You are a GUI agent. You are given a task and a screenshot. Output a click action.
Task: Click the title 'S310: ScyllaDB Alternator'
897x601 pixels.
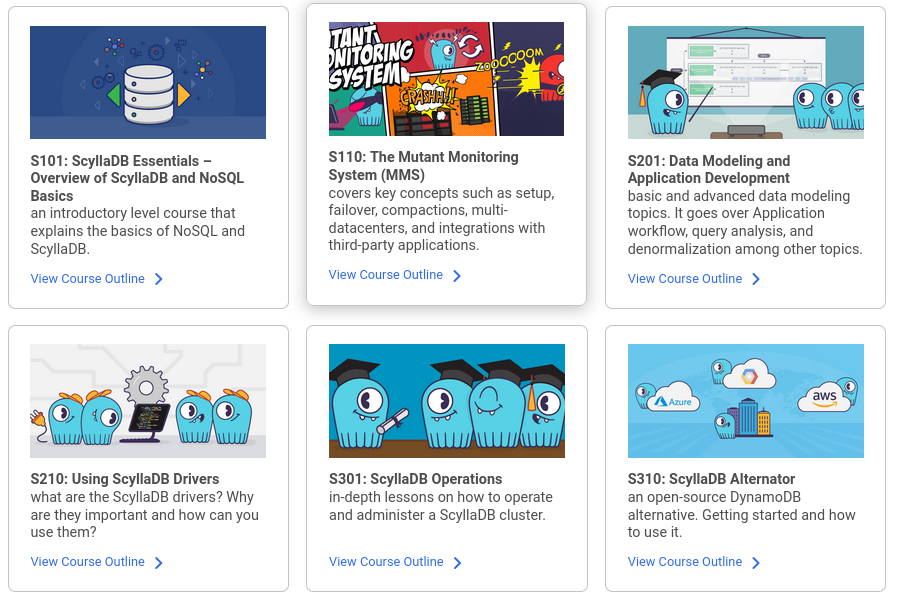point(711,479)
